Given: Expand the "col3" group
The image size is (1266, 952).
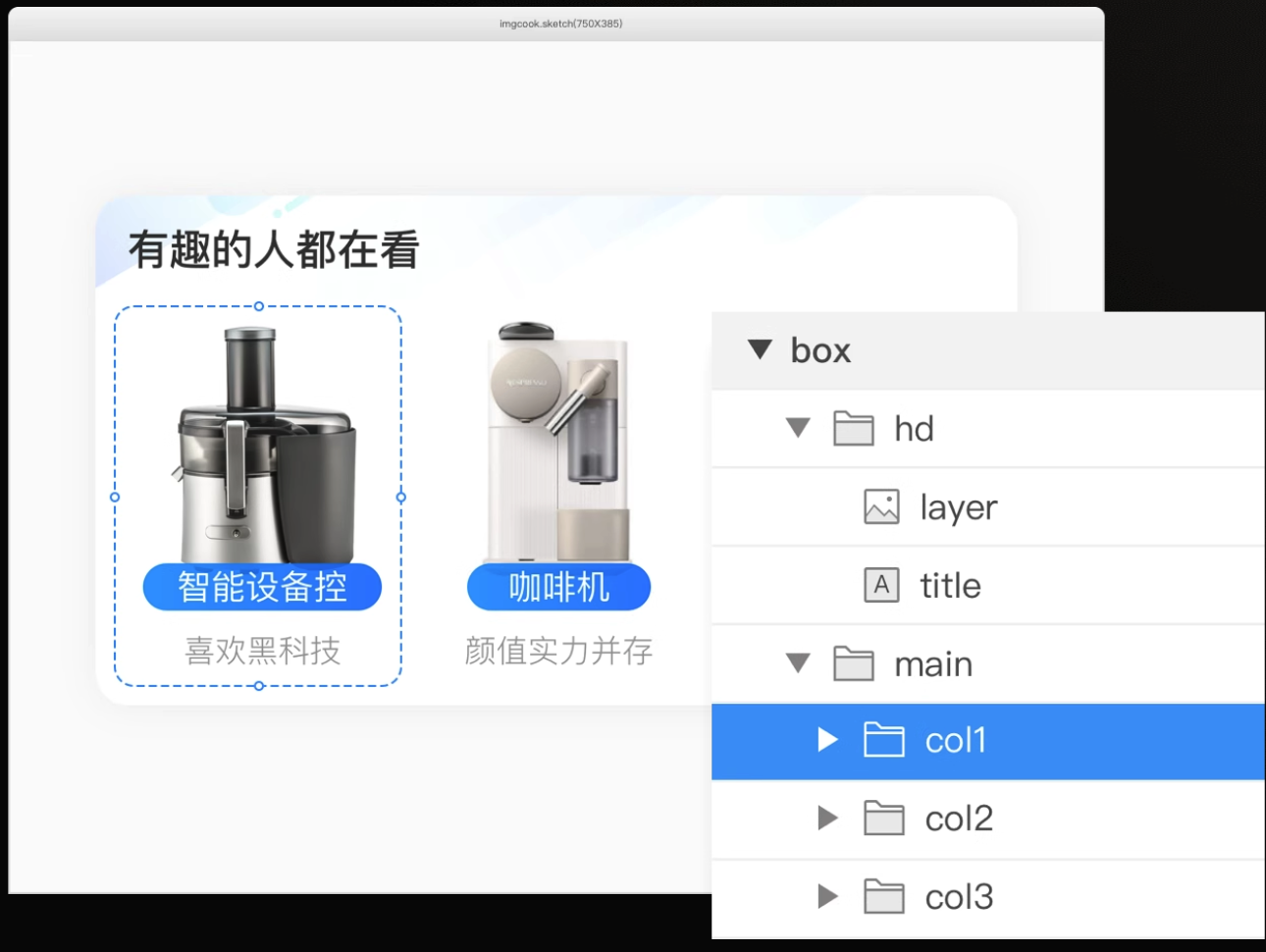Looking at the screenshot, I should click(827, 896).
